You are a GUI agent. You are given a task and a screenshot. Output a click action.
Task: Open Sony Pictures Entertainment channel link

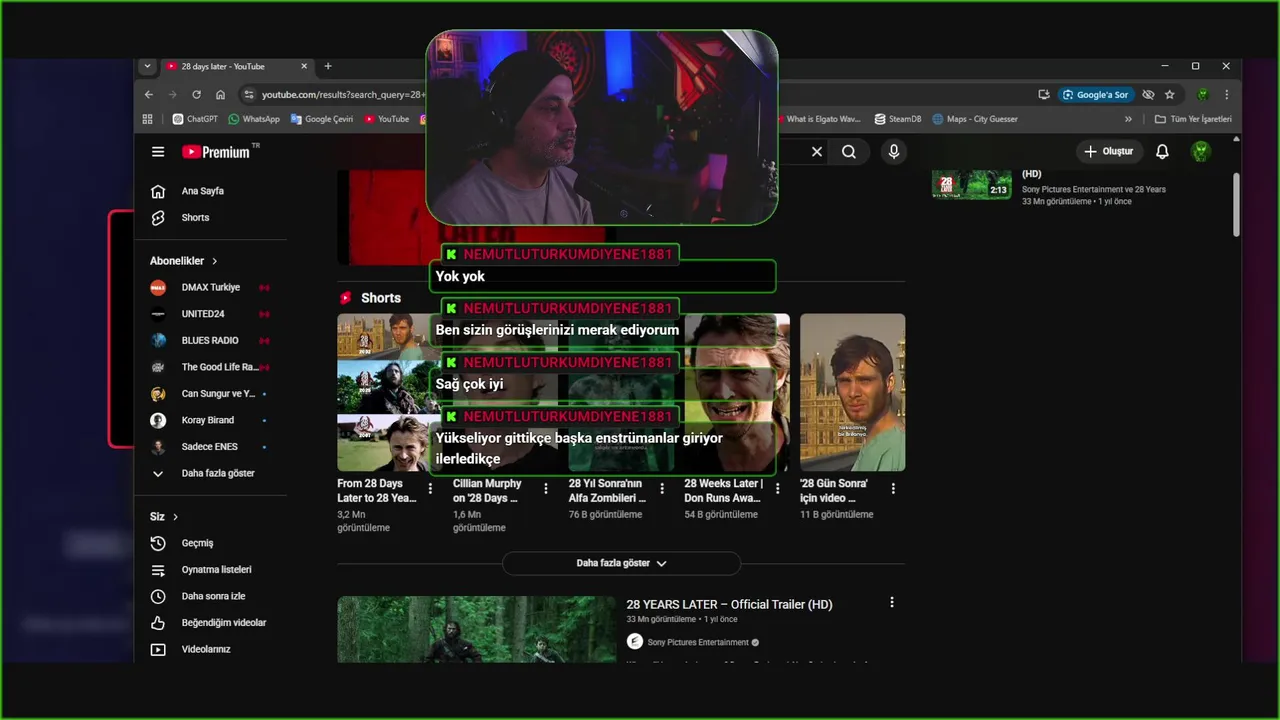(698, 642)
